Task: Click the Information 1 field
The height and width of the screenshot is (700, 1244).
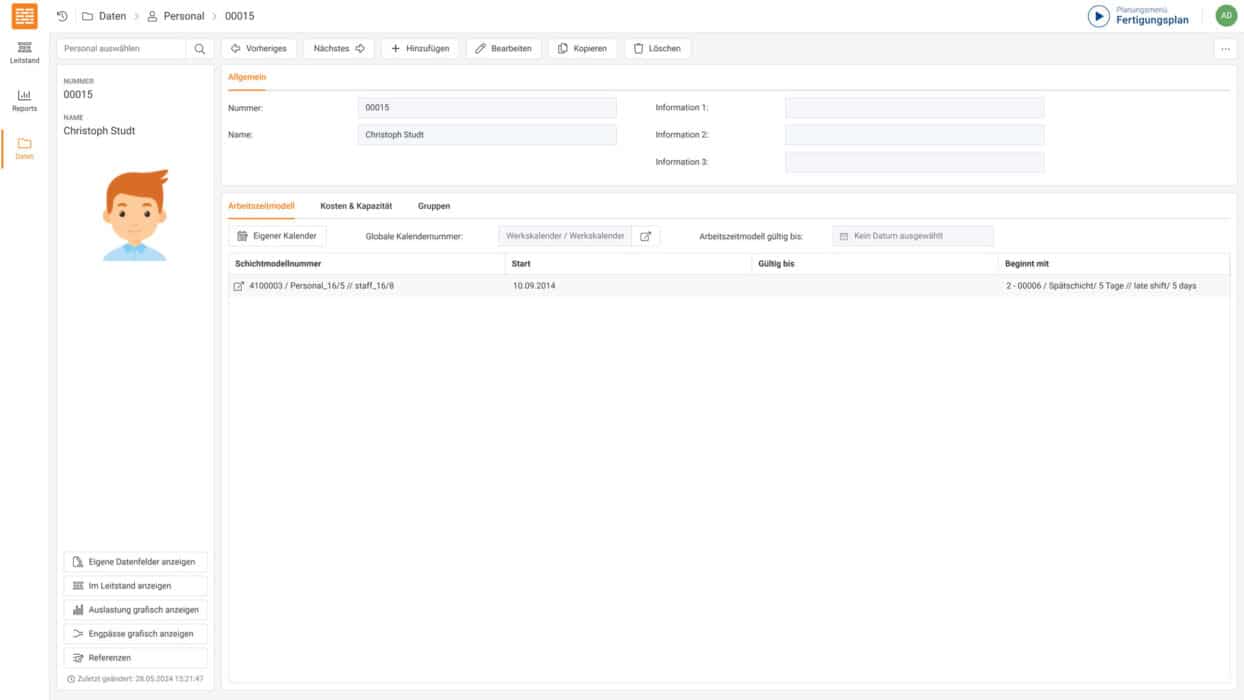Action: pos(914,107)
